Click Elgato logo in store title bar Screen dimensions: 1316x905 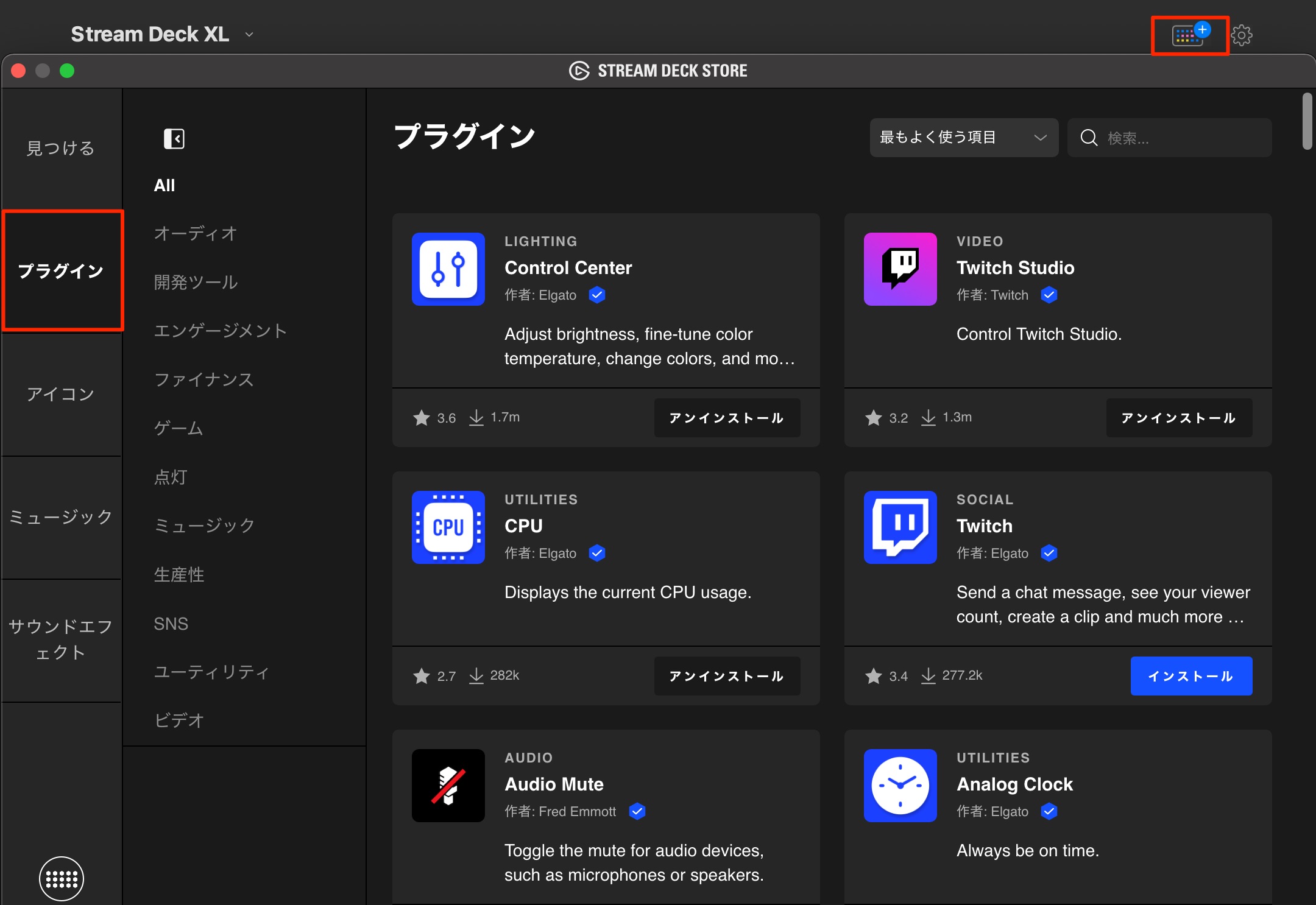pyautogui.click(x=579, y=71)
